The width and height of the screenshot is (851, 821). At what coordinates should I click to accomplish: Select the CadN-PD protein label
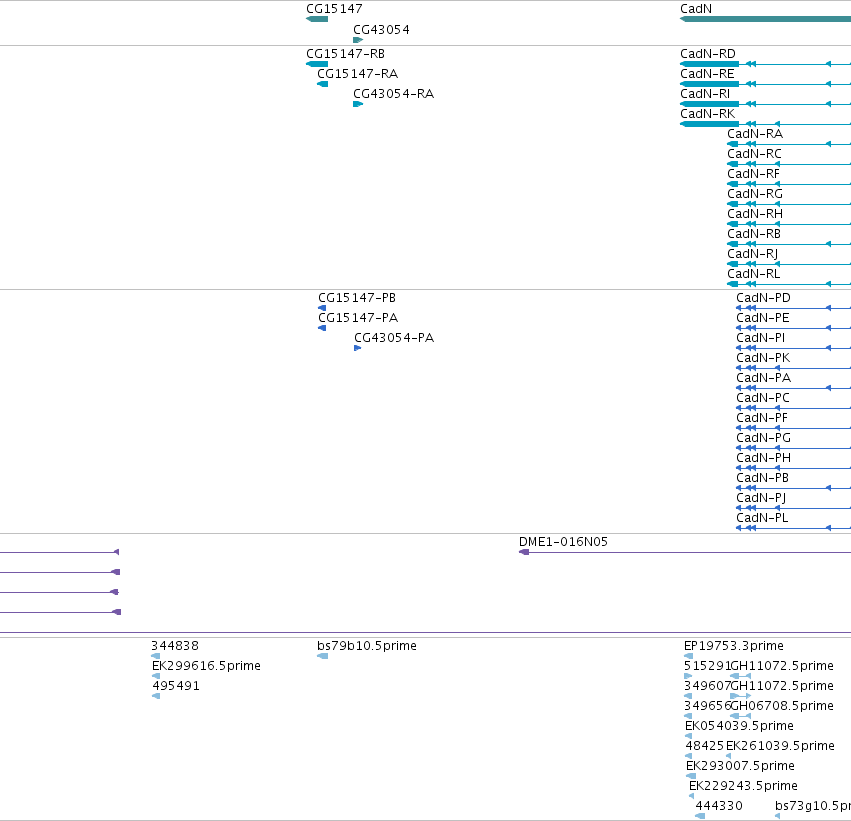coord(763,298)
